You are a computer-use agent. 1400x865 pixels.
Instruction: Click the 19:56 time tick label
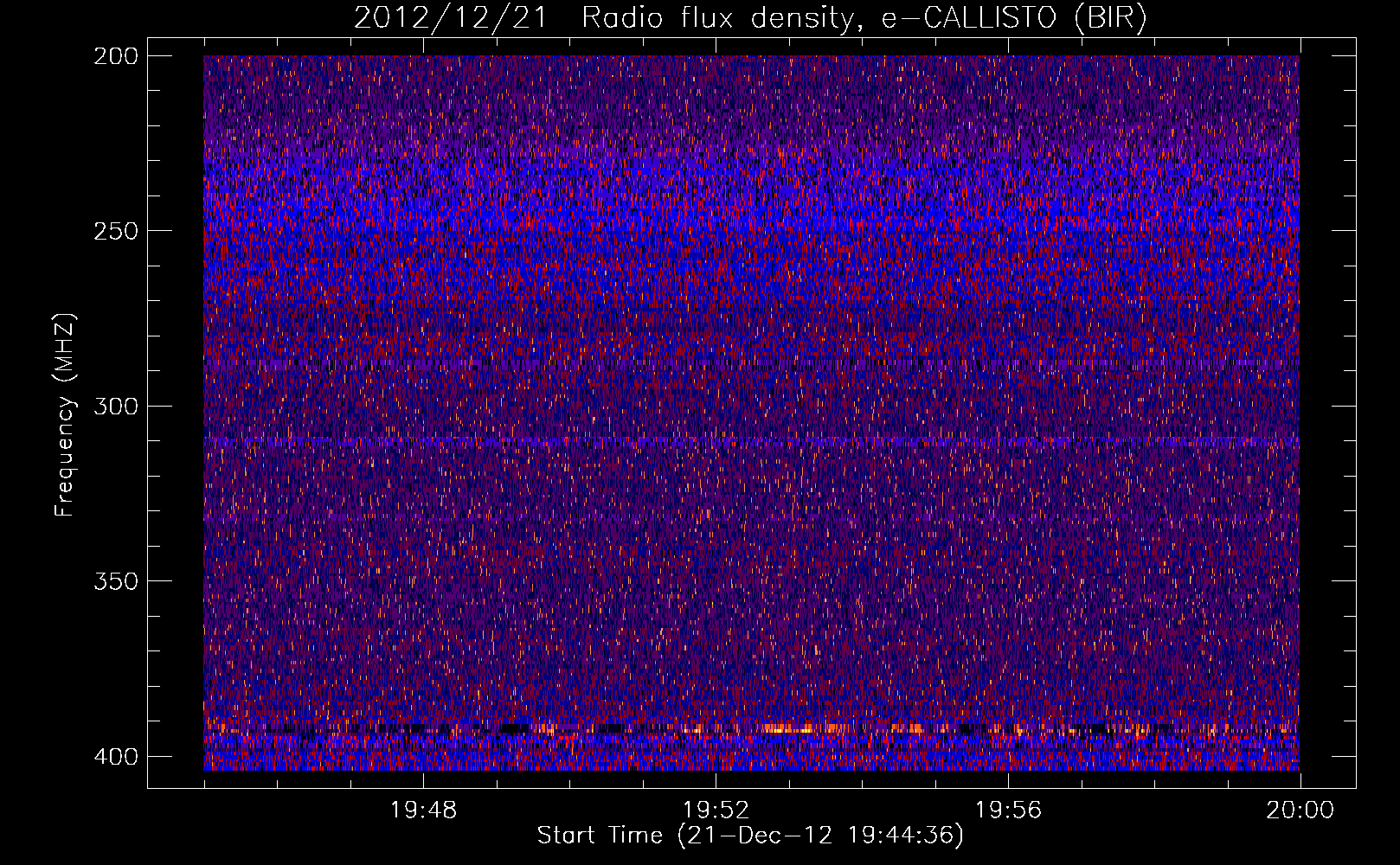(x=1008, y=811)
